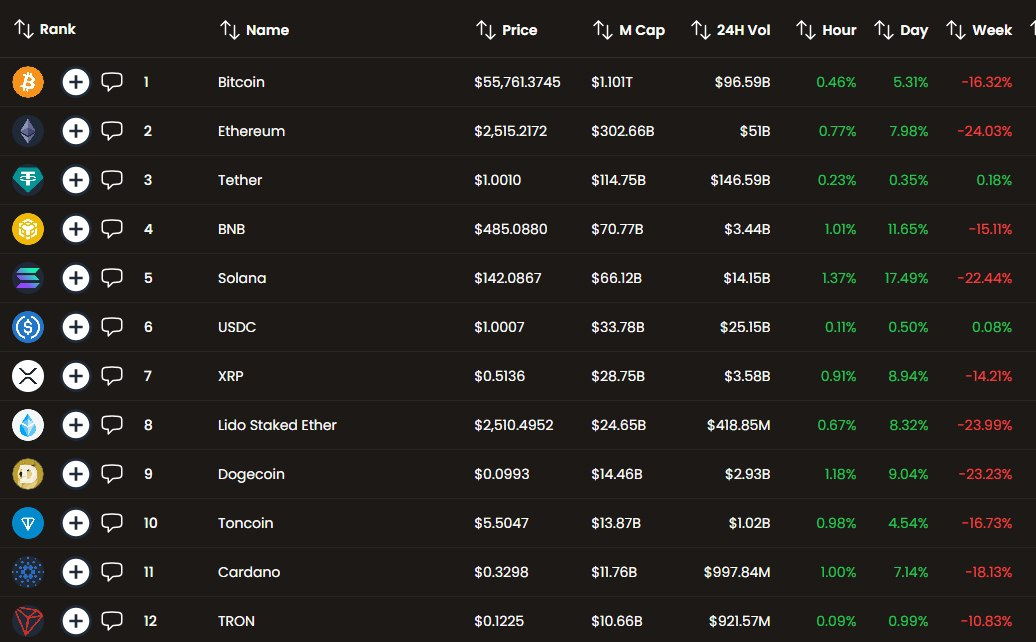This screenshot has height=642, width=1036.
Task: Click the Tether coin logo
Action: click(28, 180)
